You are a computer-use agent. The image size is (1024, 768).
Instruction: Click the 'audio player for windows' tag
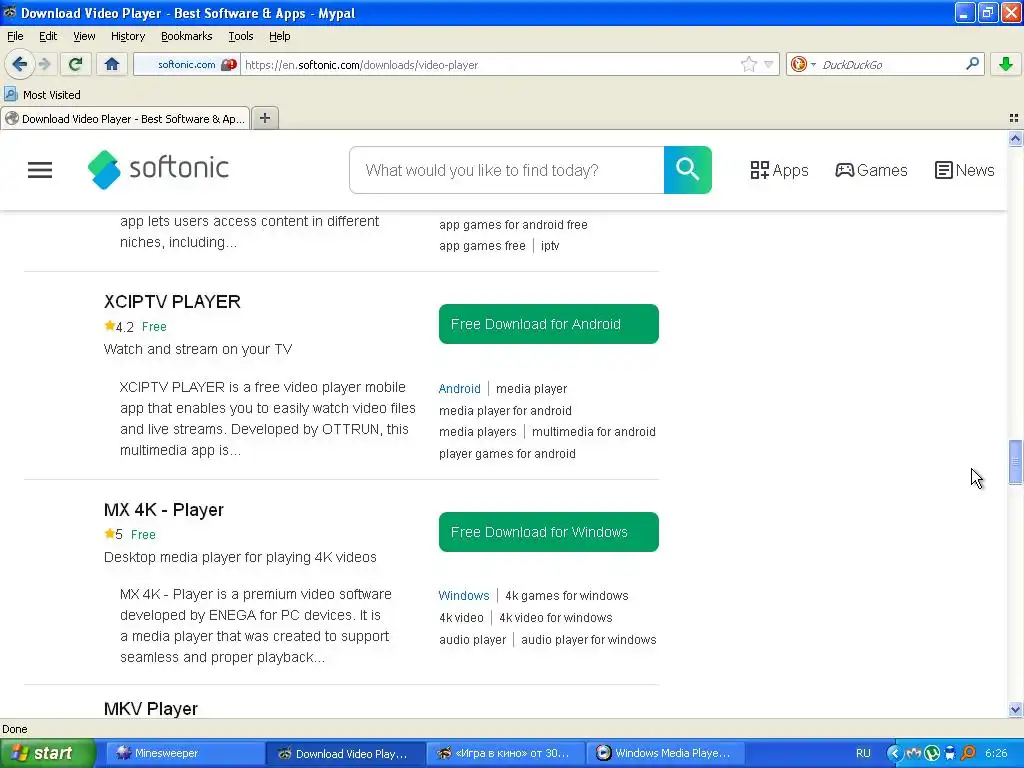point(588,640)
